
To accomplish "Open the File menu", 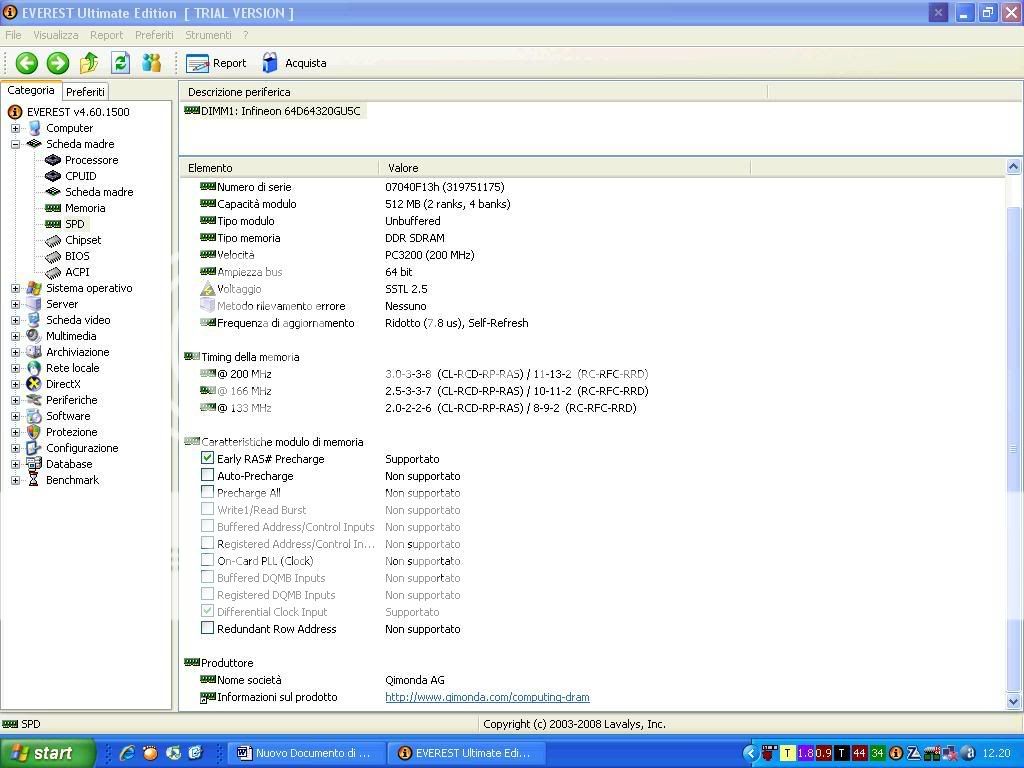I will point(13,35).
